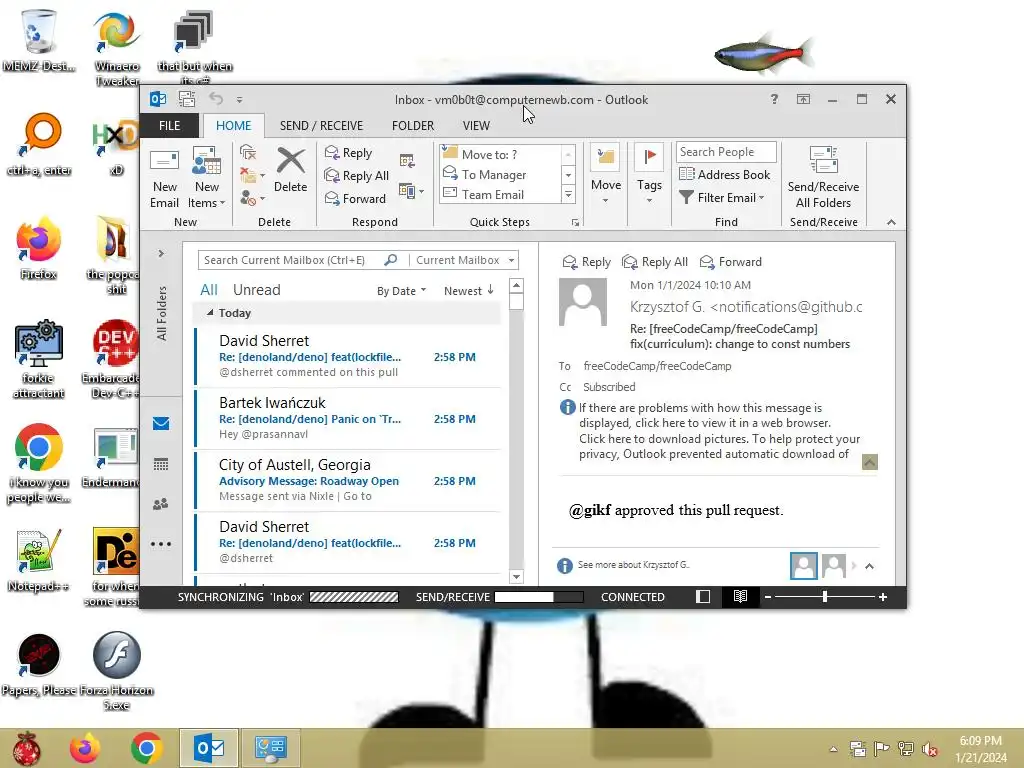This screenshot has width=1024, height=768.
Task: Toggle Newest sort order
Action: pyautogui.click(x=469, y=291)
